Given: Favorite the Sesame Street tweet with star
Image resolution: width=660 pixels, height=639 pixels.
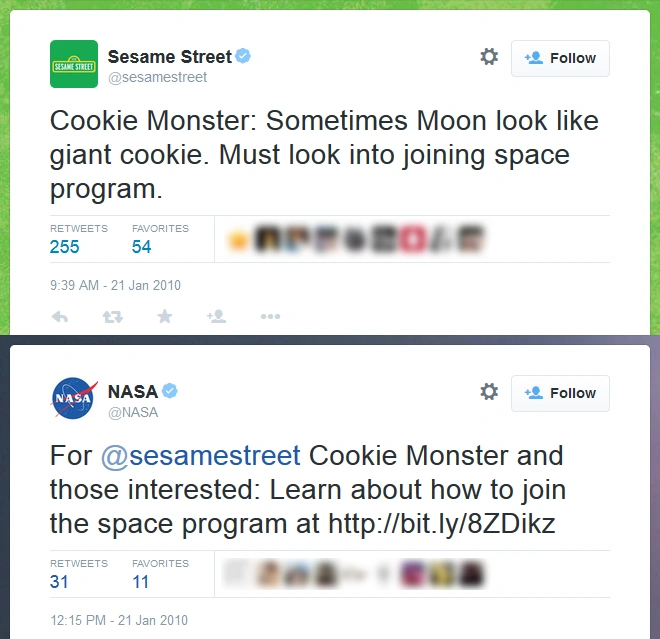Looking at the screenshot, I should click(x=165, y=316).
